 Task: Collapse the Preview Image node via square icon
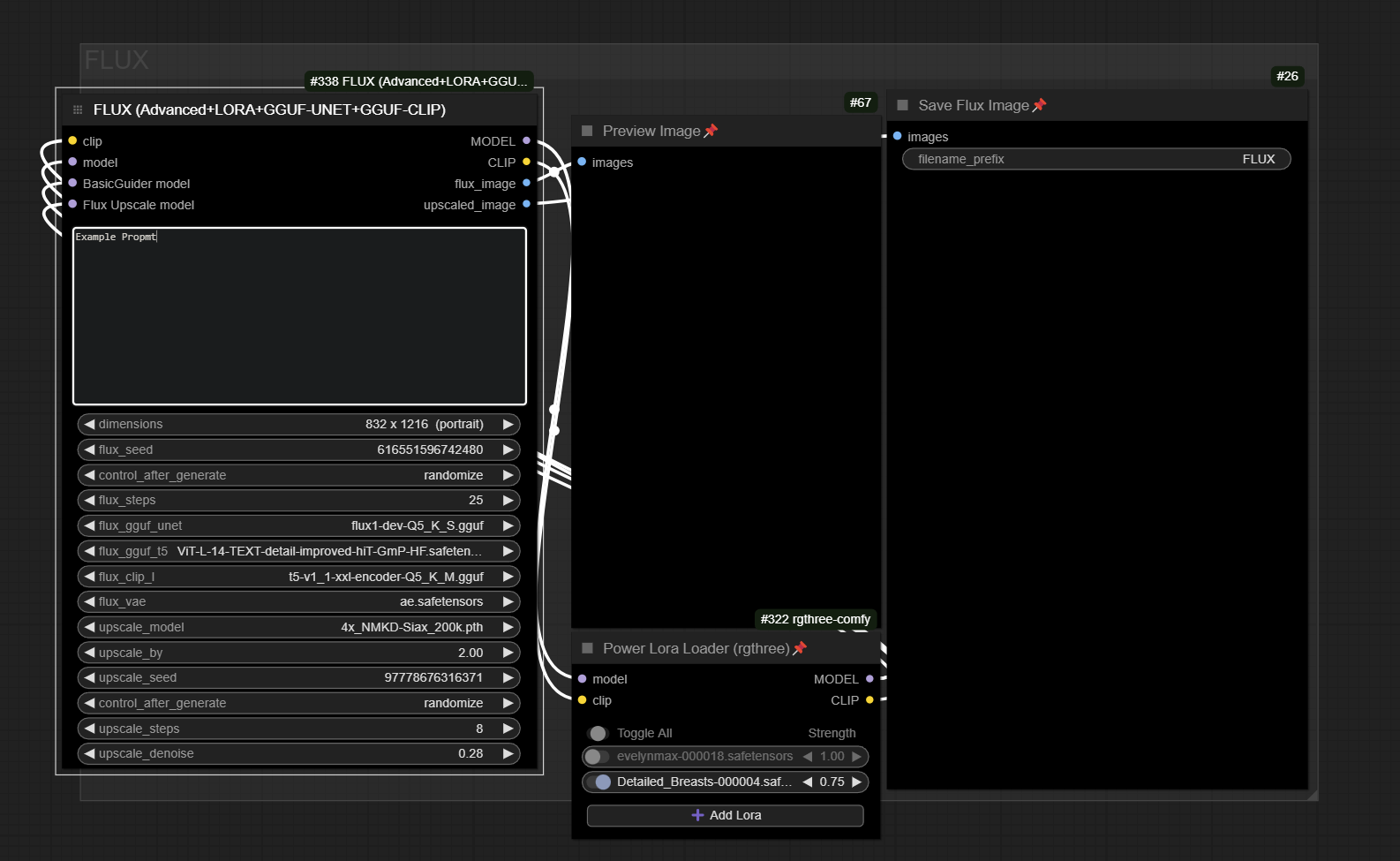point(587,131)
